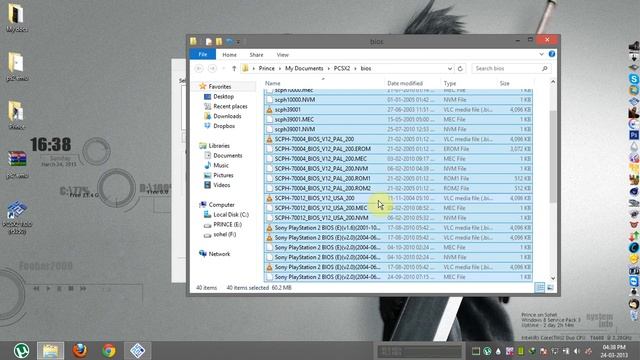Open the File ribbon tab
The image size is (640, 360).
coord(202,54)
